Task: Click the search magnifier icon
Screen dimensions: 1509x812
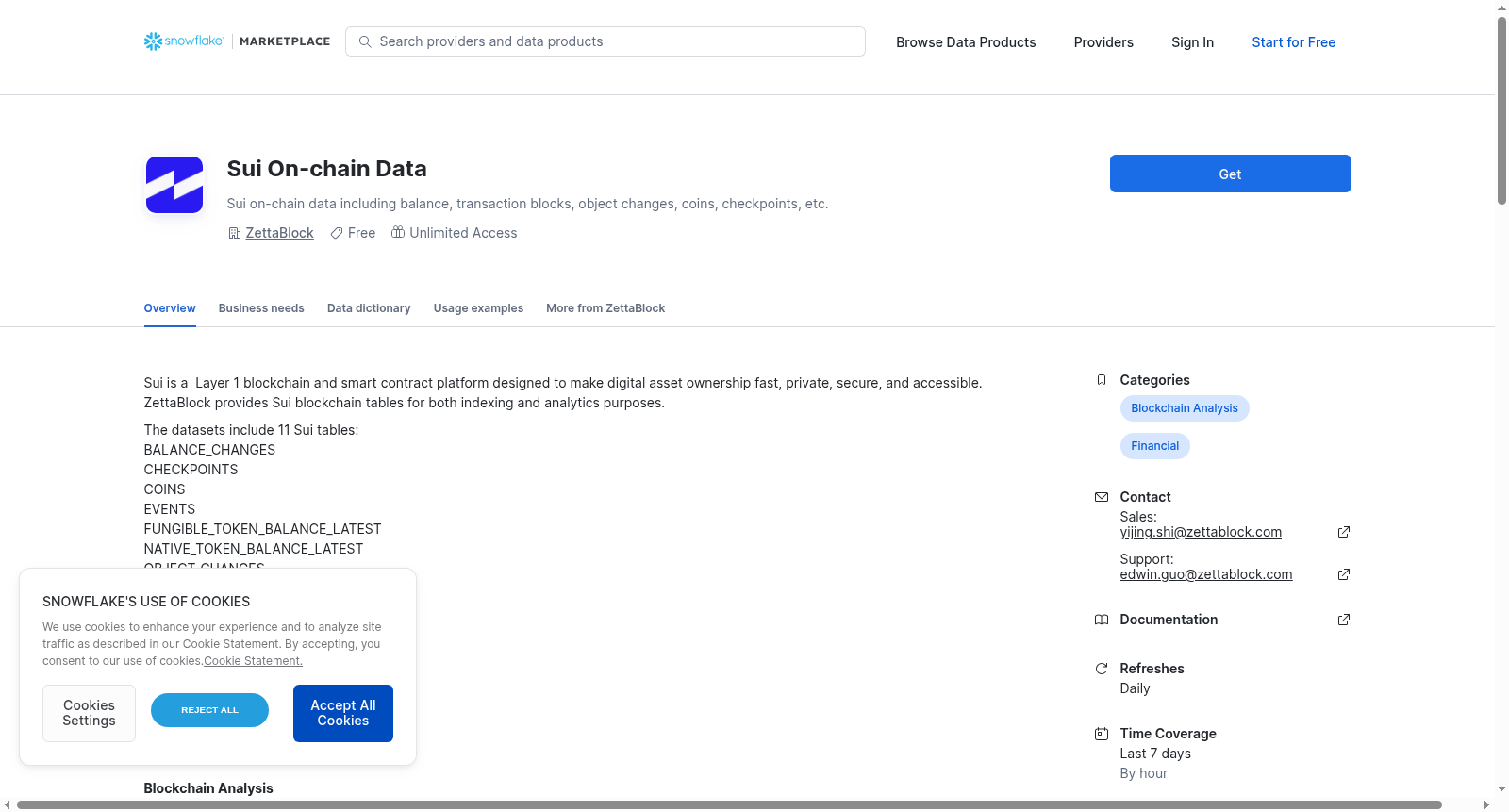Action: 365,41
